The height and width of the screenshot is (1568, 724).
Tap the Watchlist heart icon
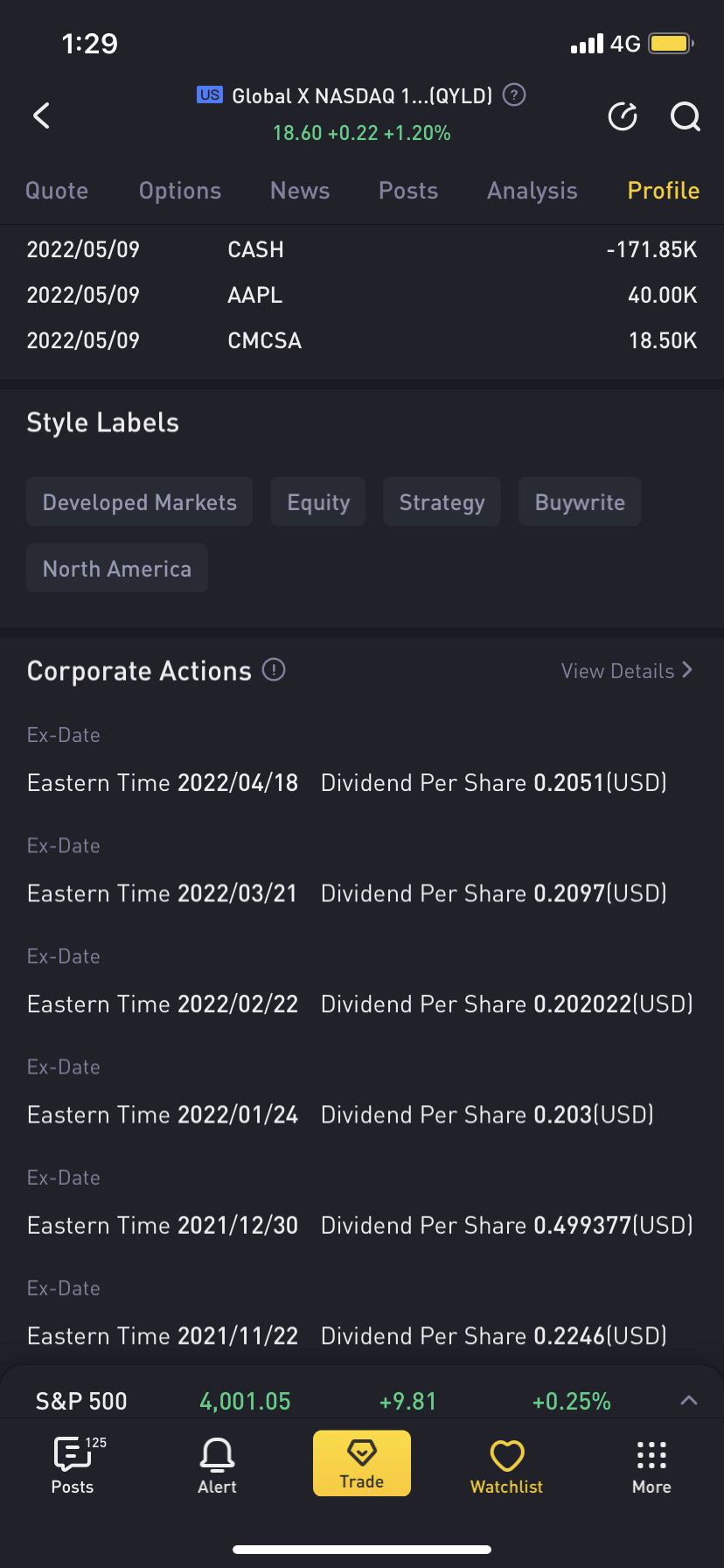(x=506, y=1463)
